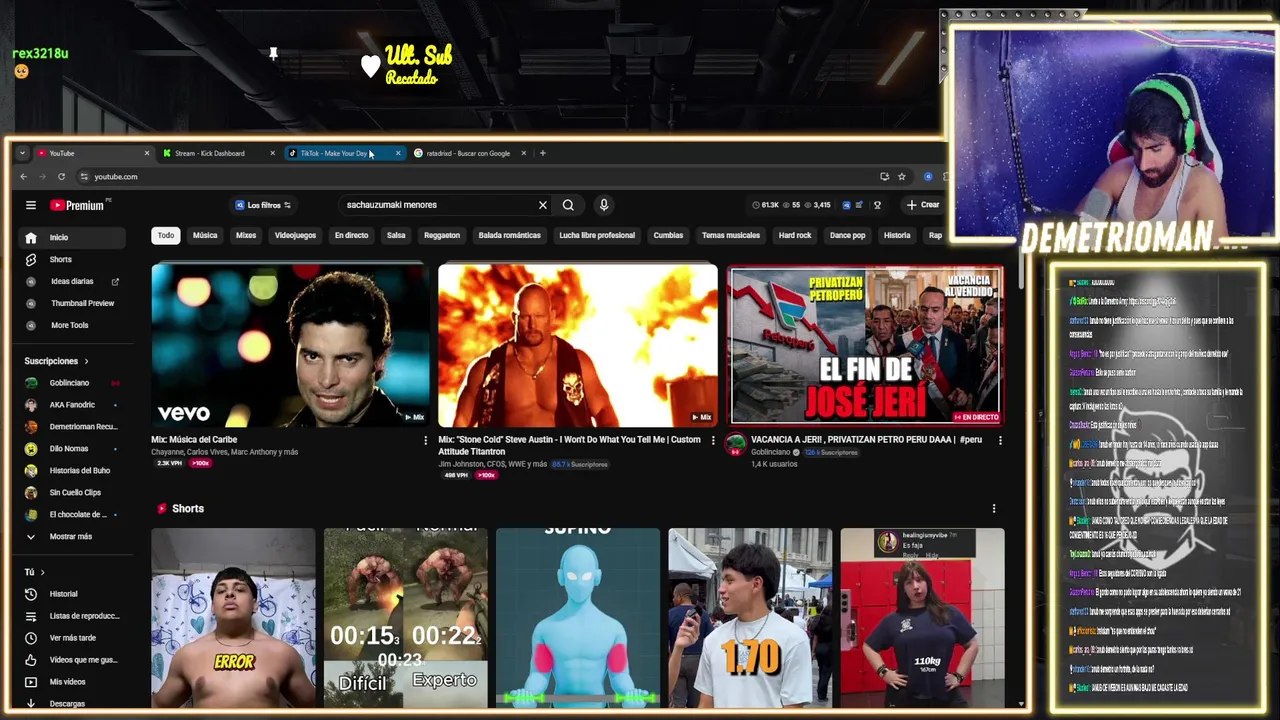Select the Música filter chip
The image size is (1280, 720).
pos(205,235)
